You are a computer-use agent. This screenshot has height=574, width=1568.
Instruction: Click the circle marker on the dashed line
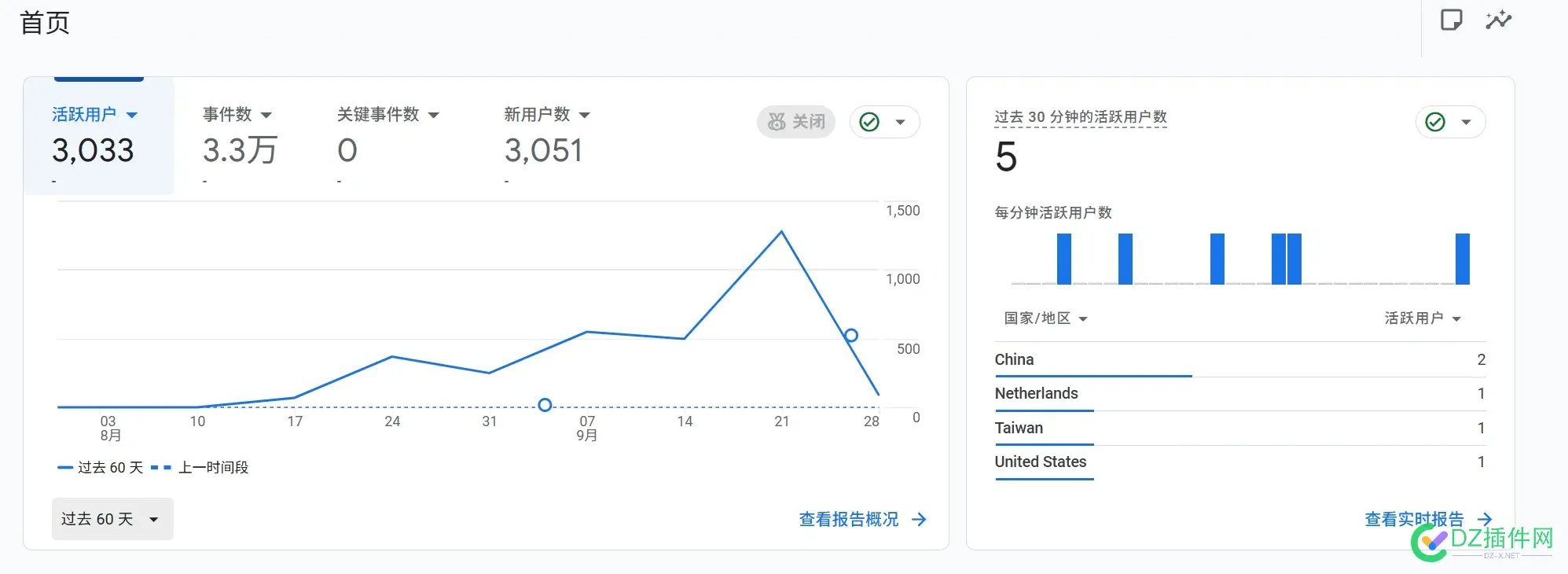coord(545,405)
